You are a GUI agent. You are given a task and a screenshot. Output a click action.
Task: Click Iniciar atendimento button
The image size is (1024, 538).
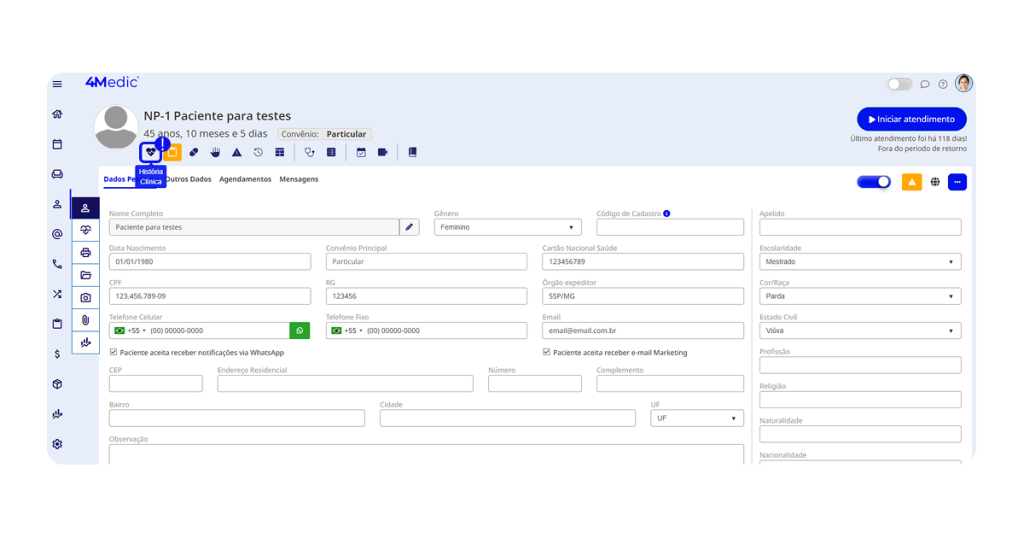coord(911,119)
